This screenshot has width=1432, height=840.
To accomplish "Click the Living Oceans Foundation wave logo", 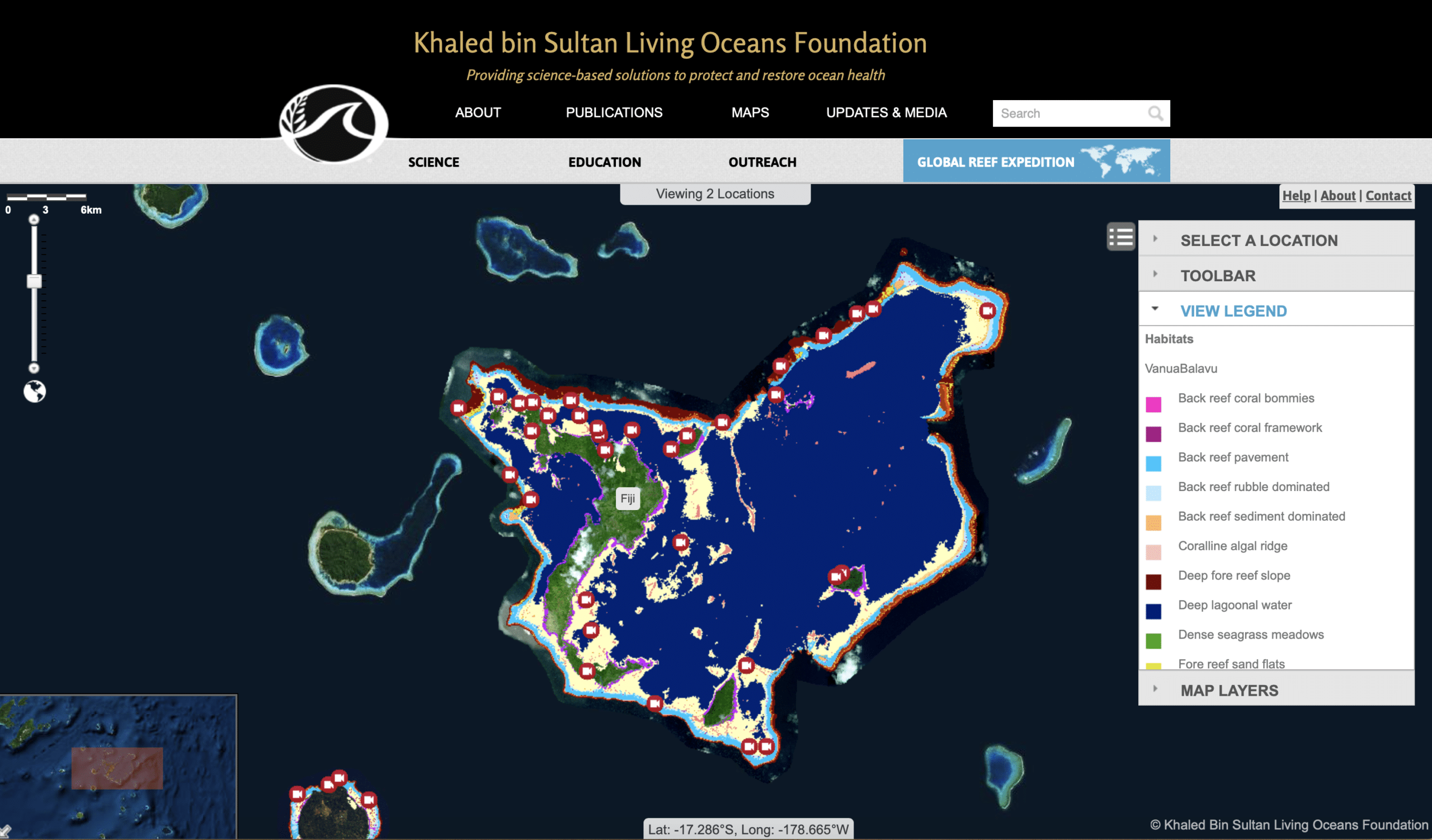I will click(x=333, y=124).
